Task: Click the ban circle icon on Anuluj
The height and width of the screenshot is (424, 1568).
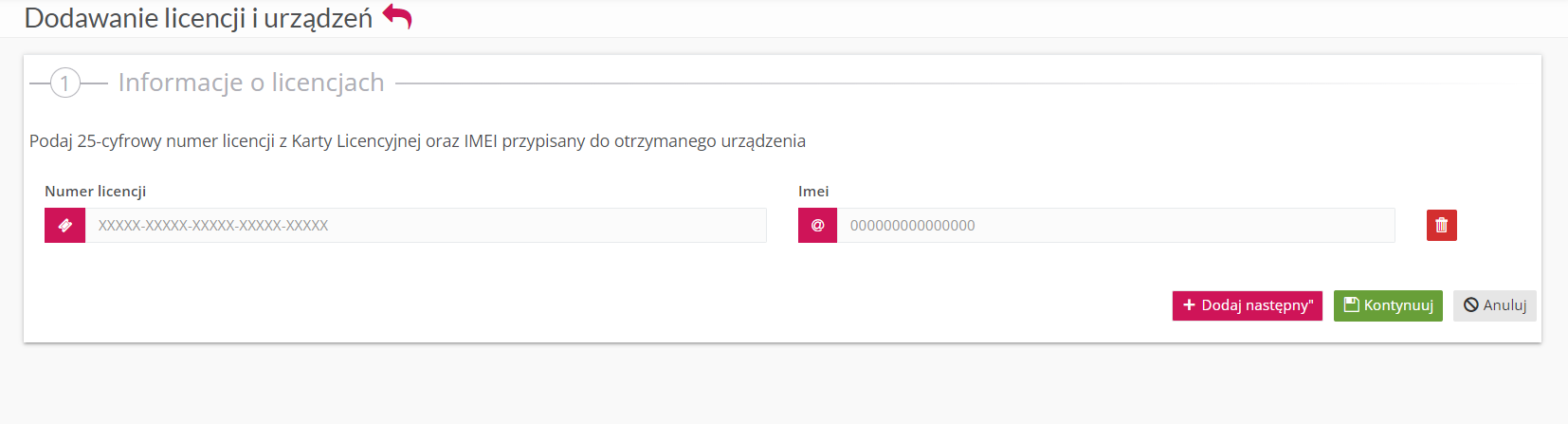Action: [x=1471, y=305]
